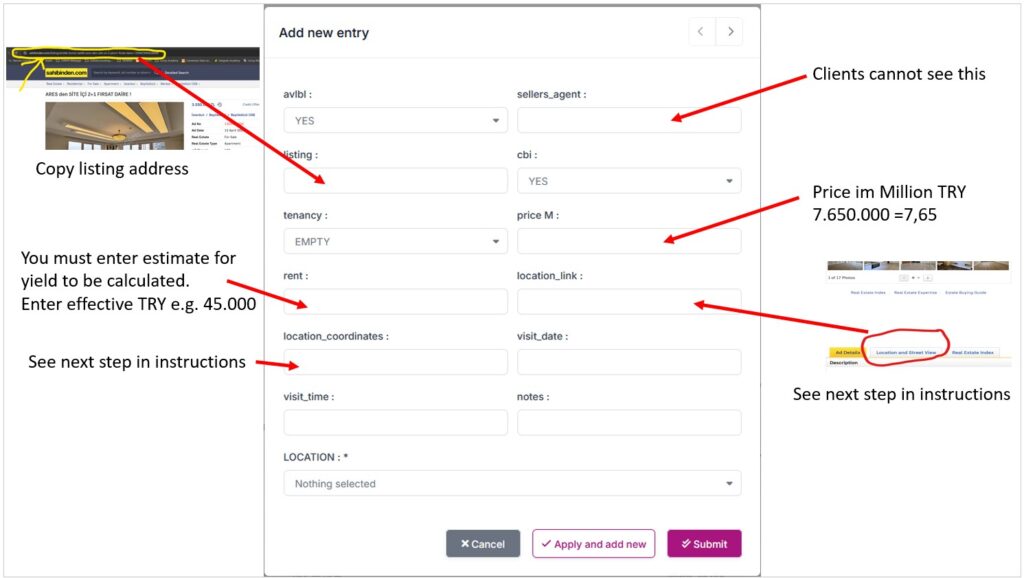1024x578 pixels.
Task: Click Apply and add new button
Action: pyautogui.click(x=593, y=543)
